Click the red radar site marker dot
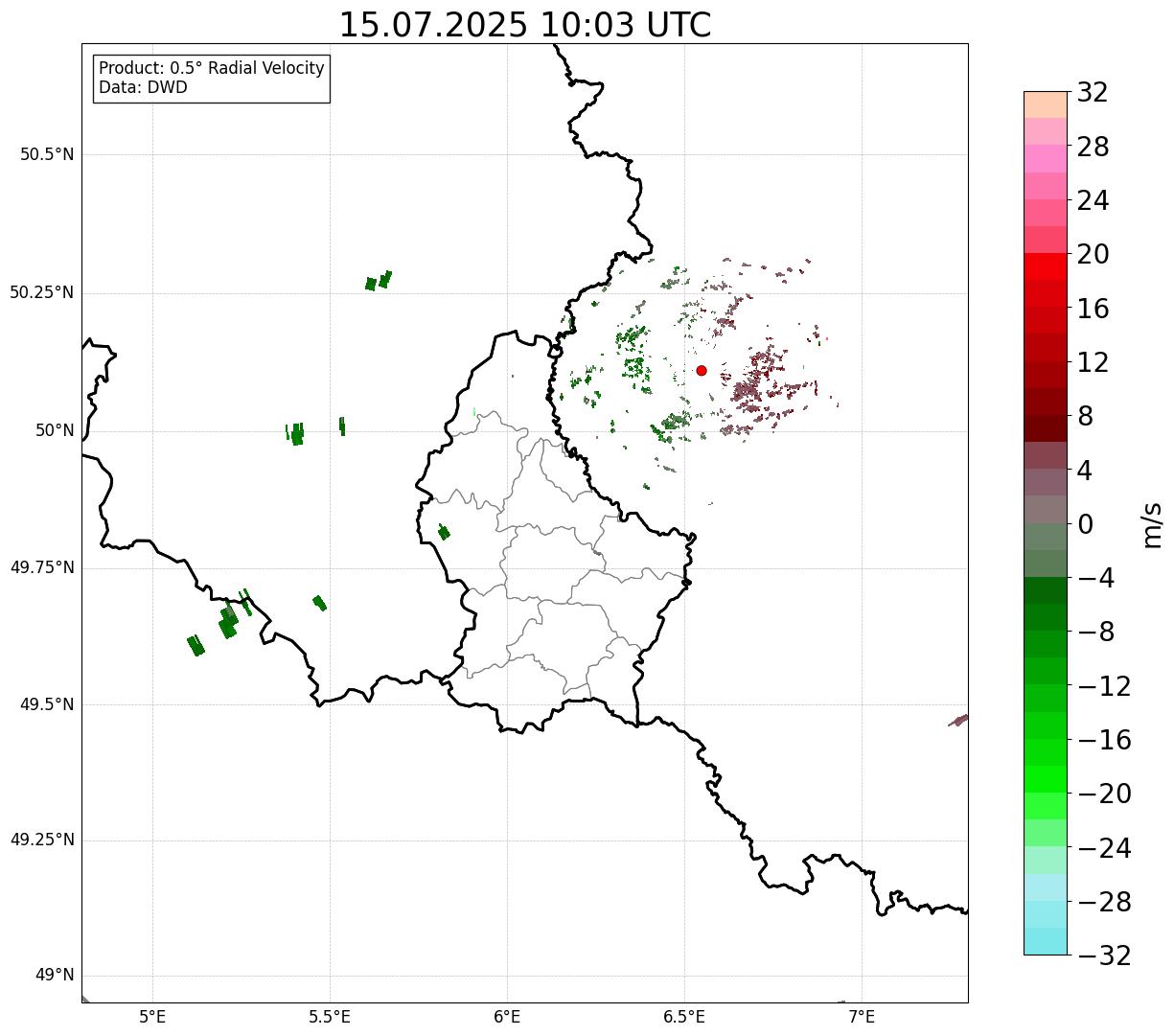 pos(702,370)
